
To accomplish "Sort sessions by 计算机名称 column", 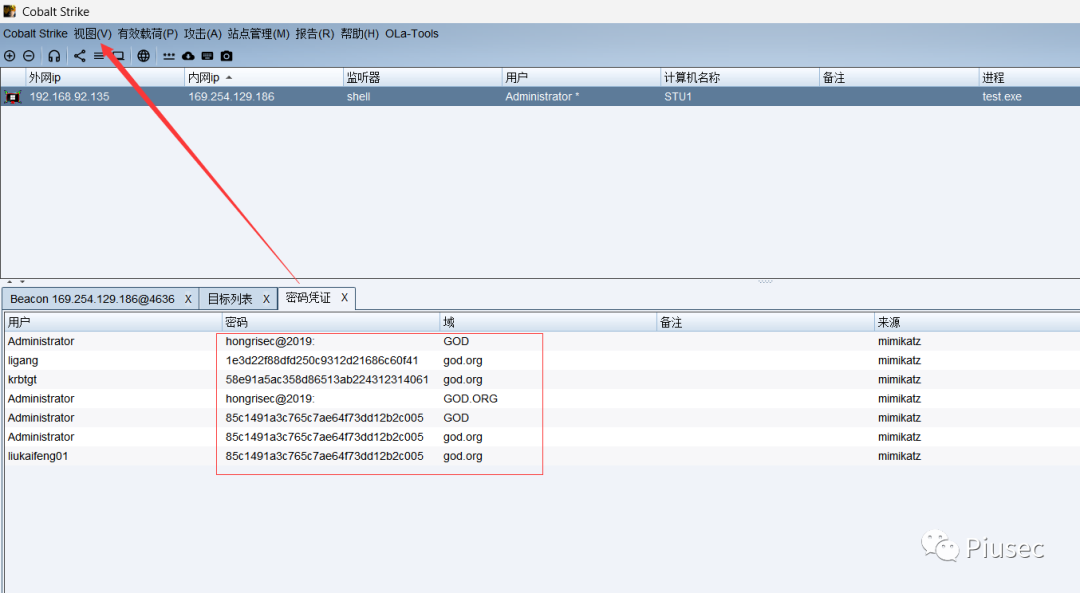I will [739, 78].
